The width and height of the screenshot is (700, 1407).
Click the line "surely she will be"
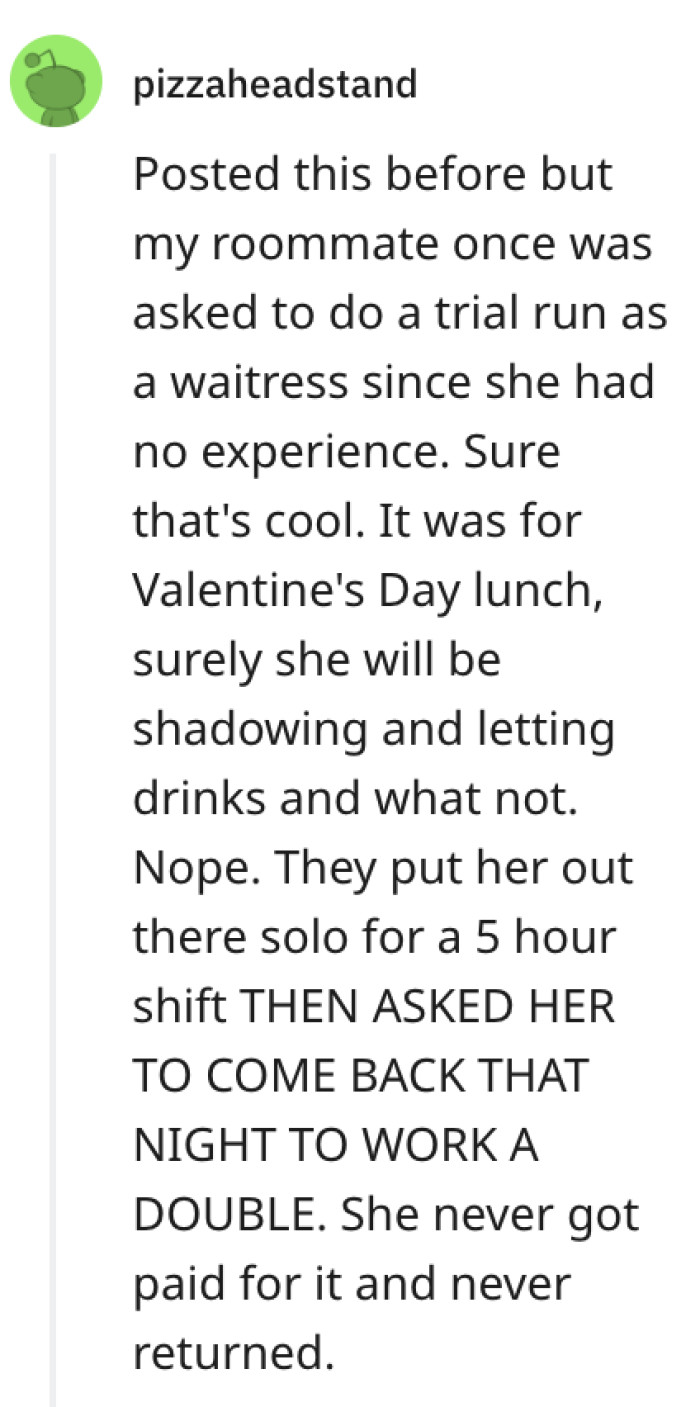316,660
